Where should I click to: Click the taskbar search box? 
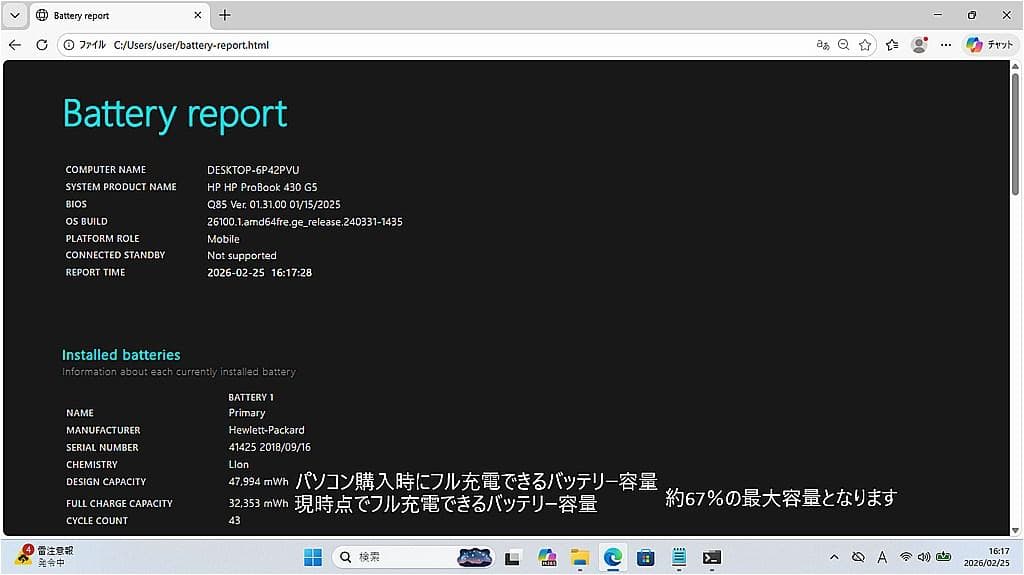[413, 557]
